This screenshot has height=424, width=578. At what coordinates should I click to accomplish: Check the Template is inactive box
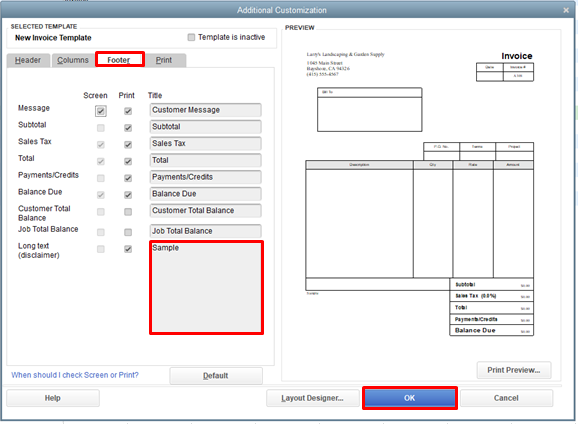pos(191,37)
